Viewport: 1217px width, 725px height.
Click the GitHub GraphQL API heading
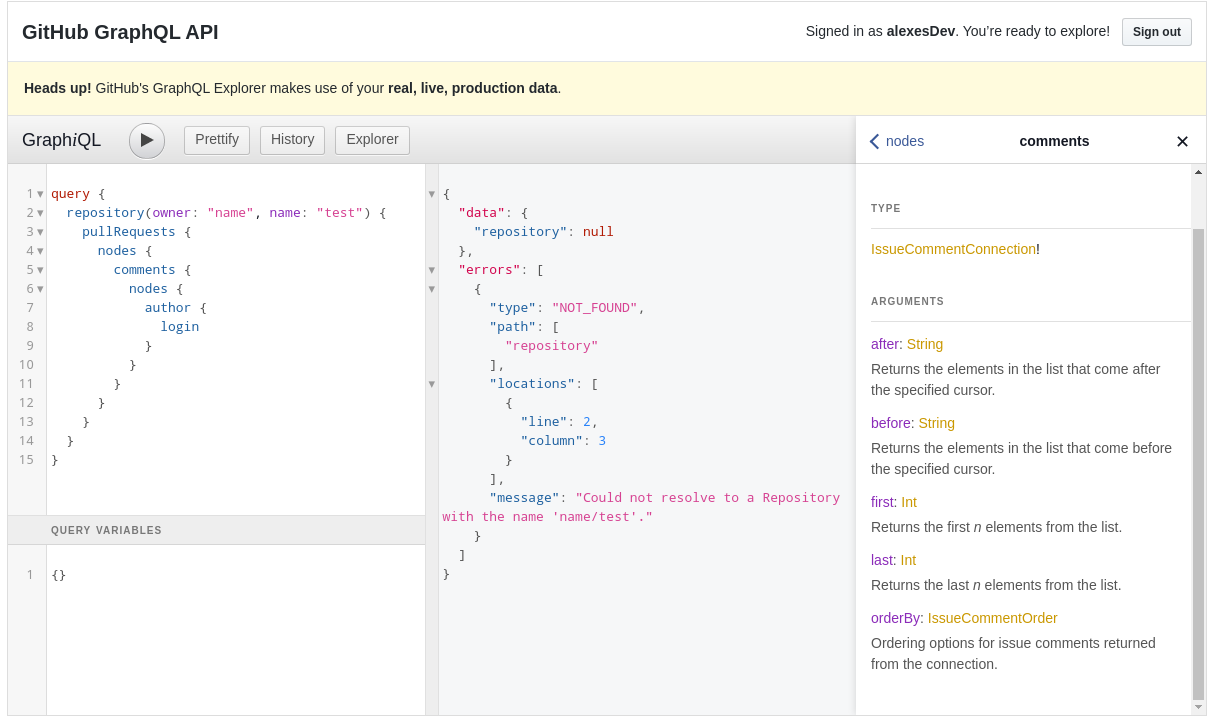click(120, 32)
